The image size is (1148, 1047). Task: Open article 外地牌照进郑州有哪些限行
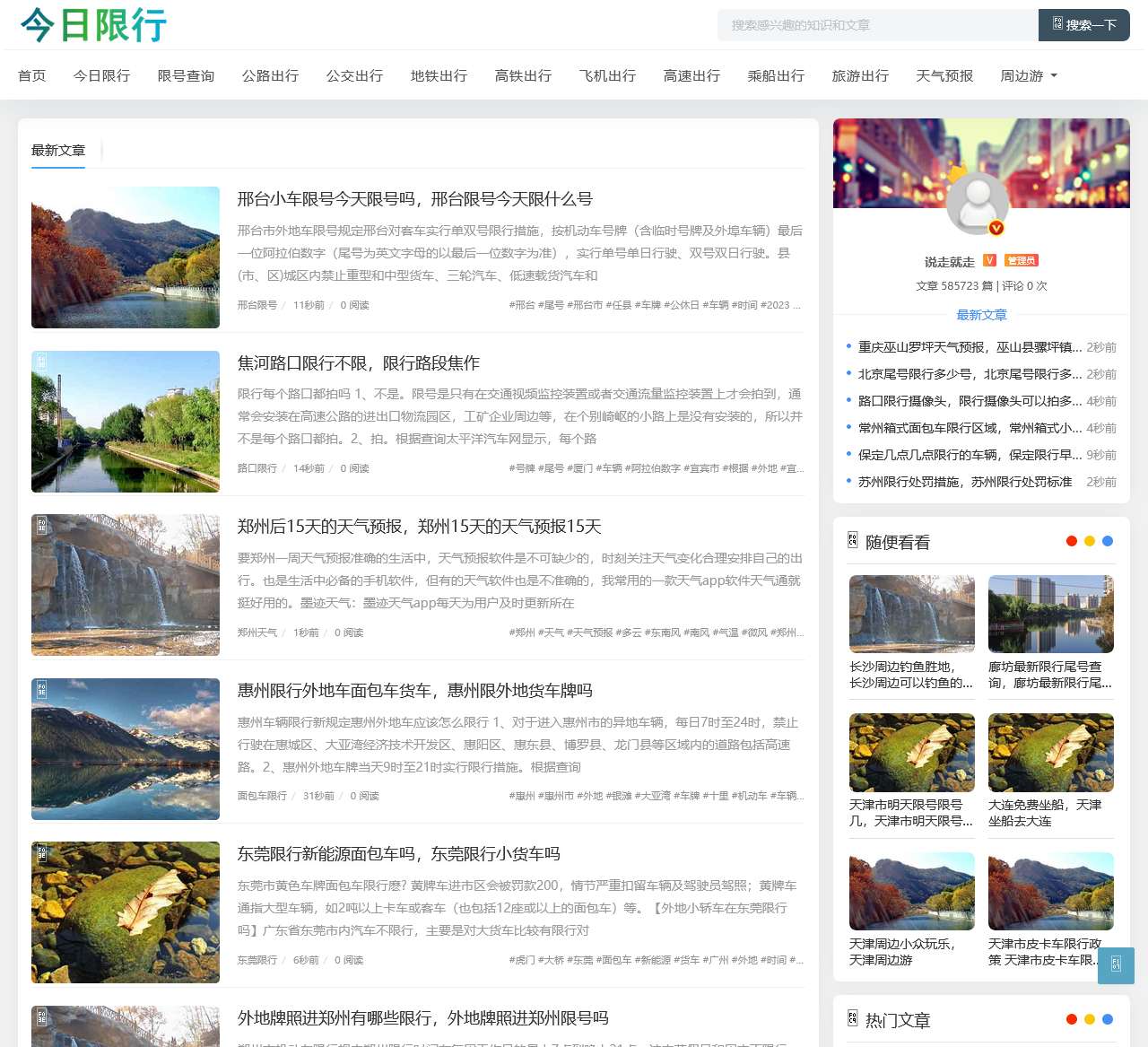click(x=423, y=1018)
